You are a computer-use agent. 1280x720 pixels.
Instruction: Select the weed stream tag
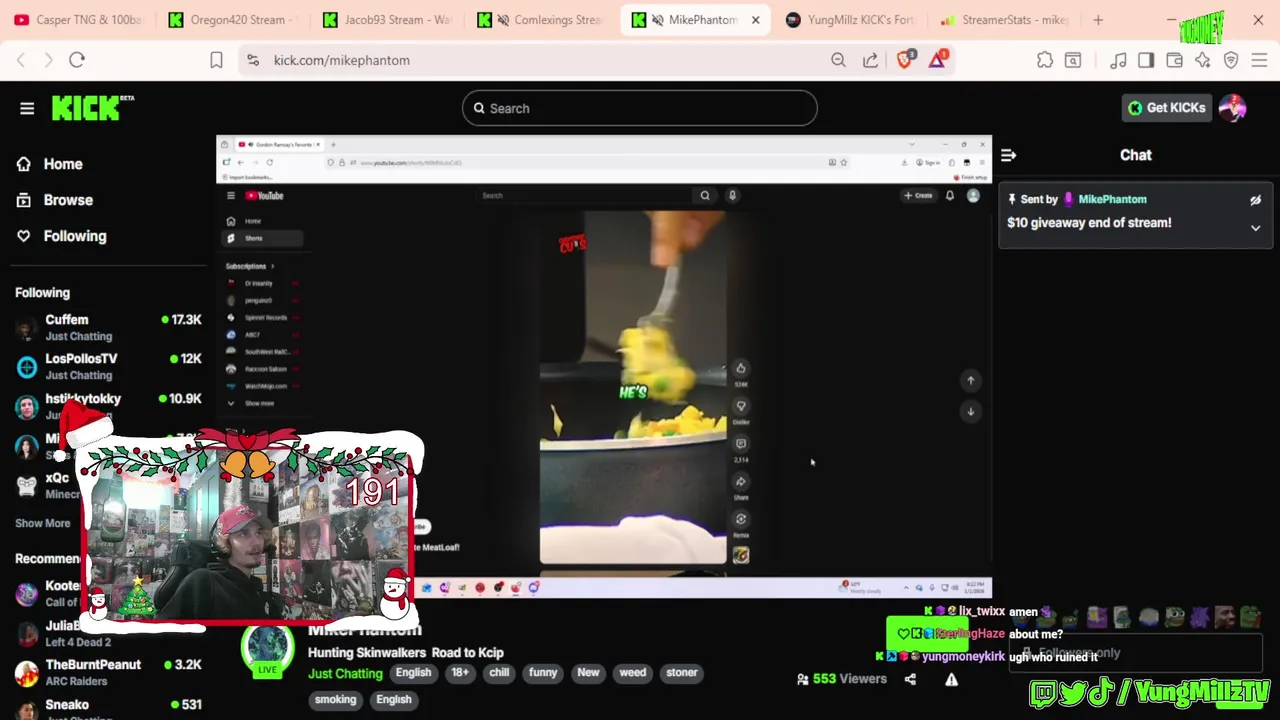click(x=633, y=673)
